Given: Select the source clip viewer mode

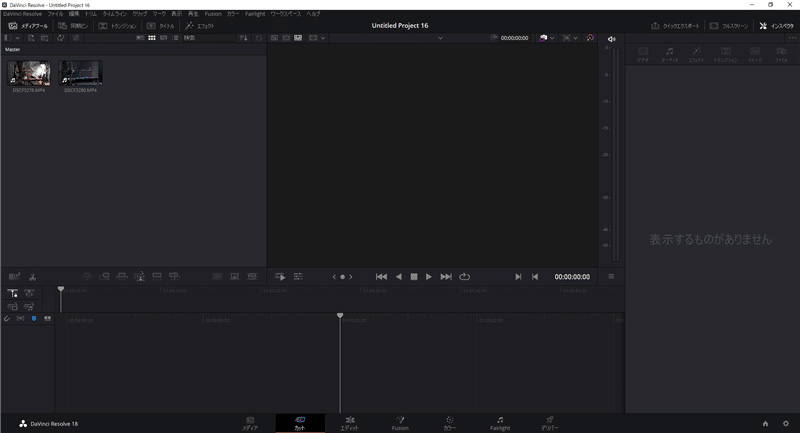Looking at the screenshot, I should [274, 38].
